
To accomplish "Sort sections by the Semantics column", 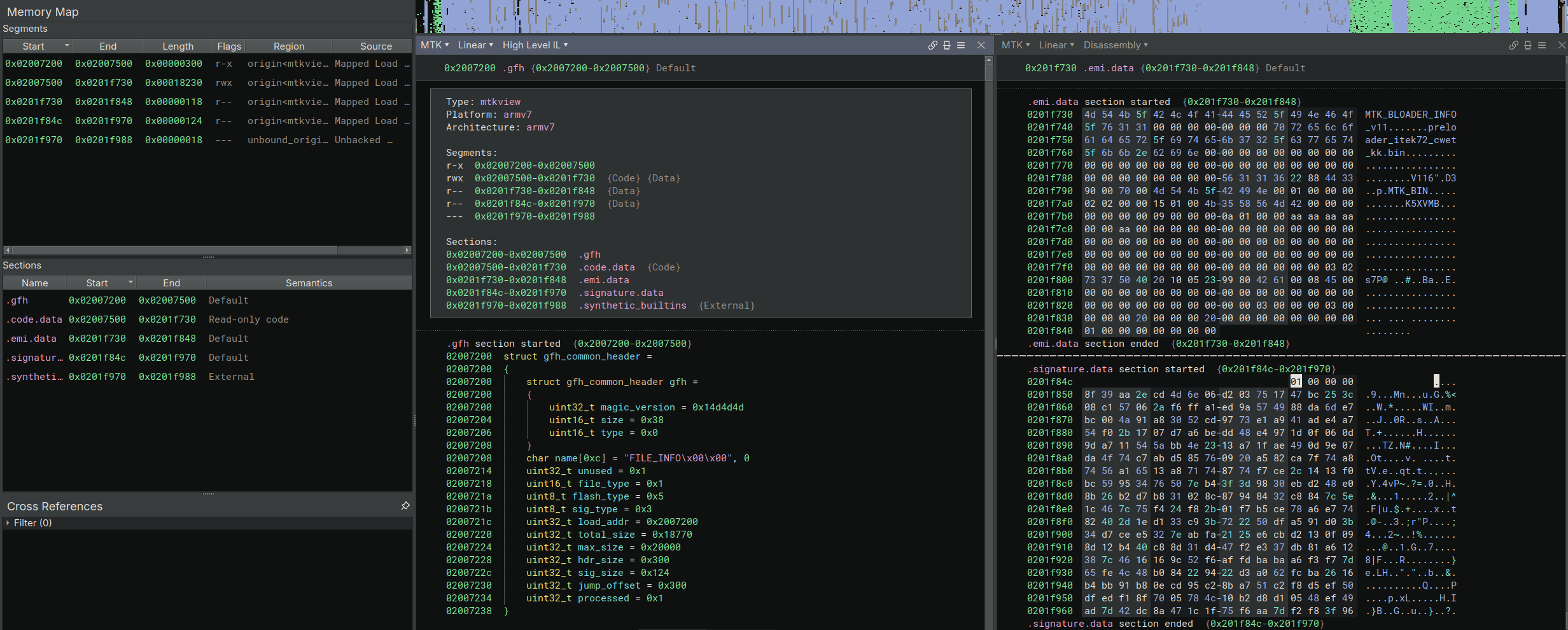I will click(x=309, y=283).
